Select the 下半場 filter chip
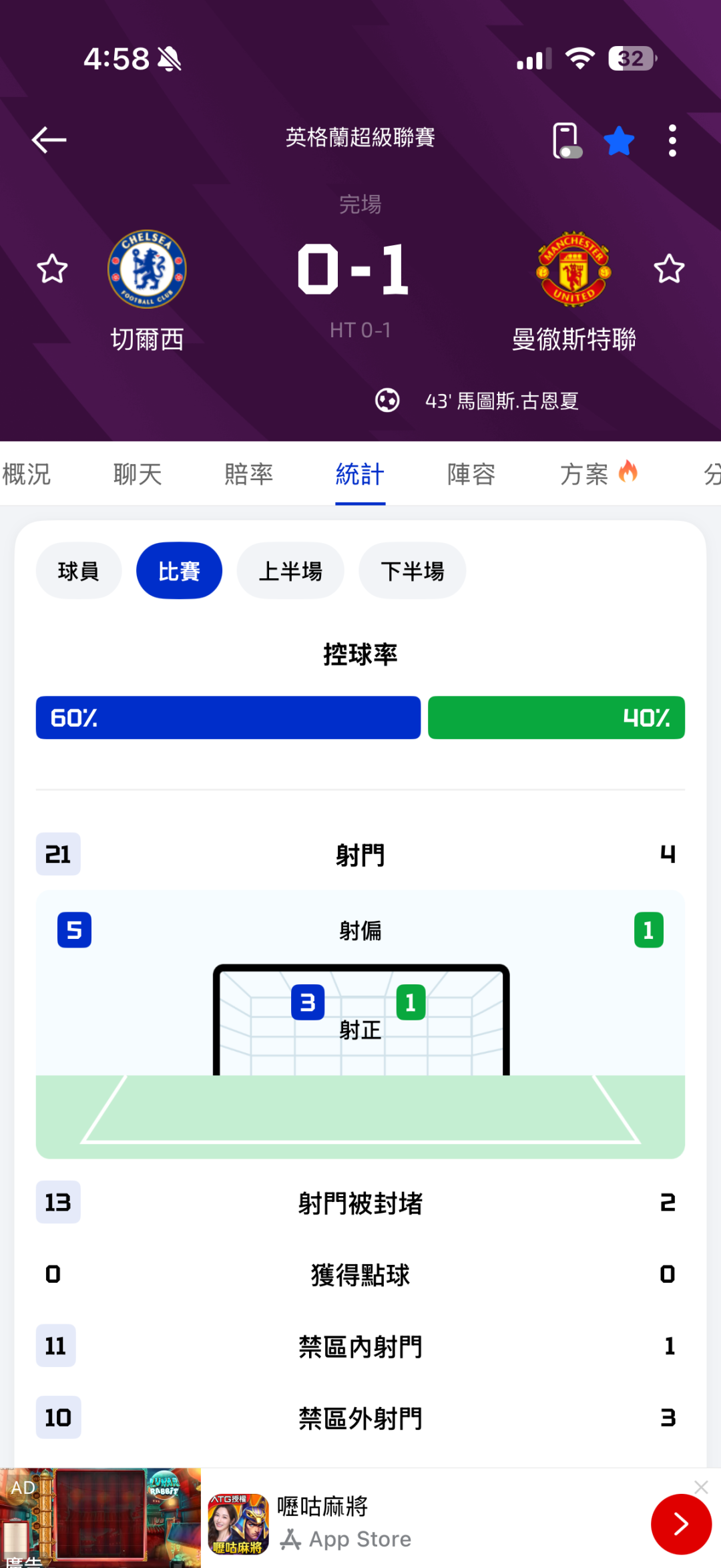The height and width of the screenshot is (1568, 721). pos(413,571)
